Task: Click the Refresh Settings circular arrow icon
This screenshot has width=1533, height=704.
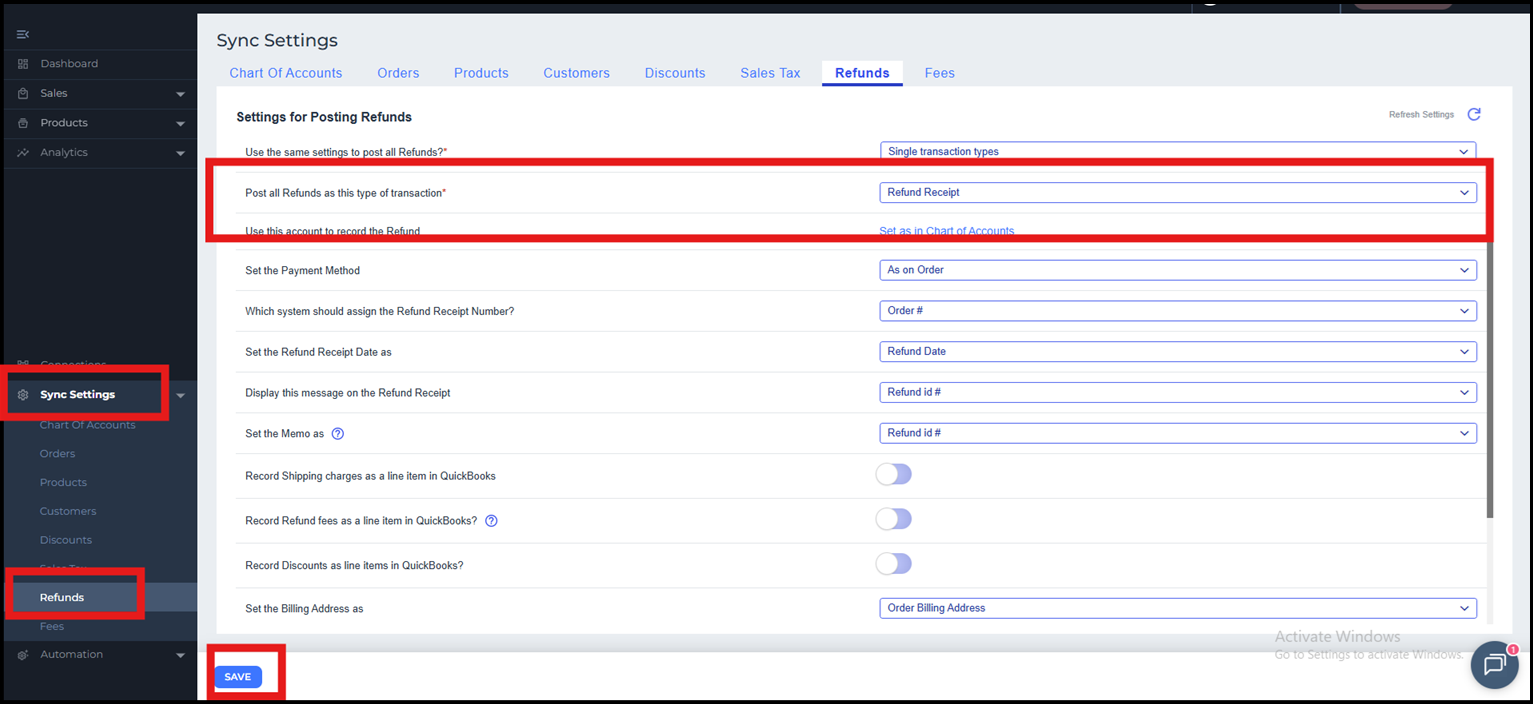Action: point(1473,115)
